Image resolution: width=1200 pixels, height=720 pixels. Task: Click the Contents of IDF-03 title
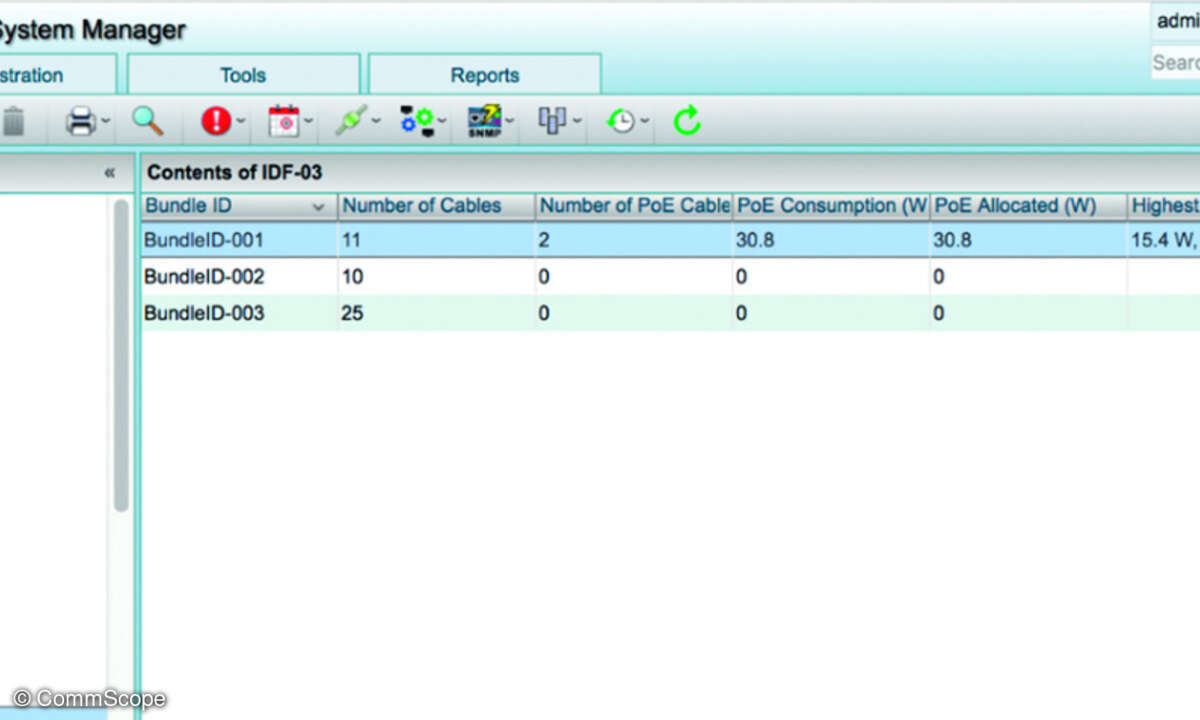click(x=235, y=172)
